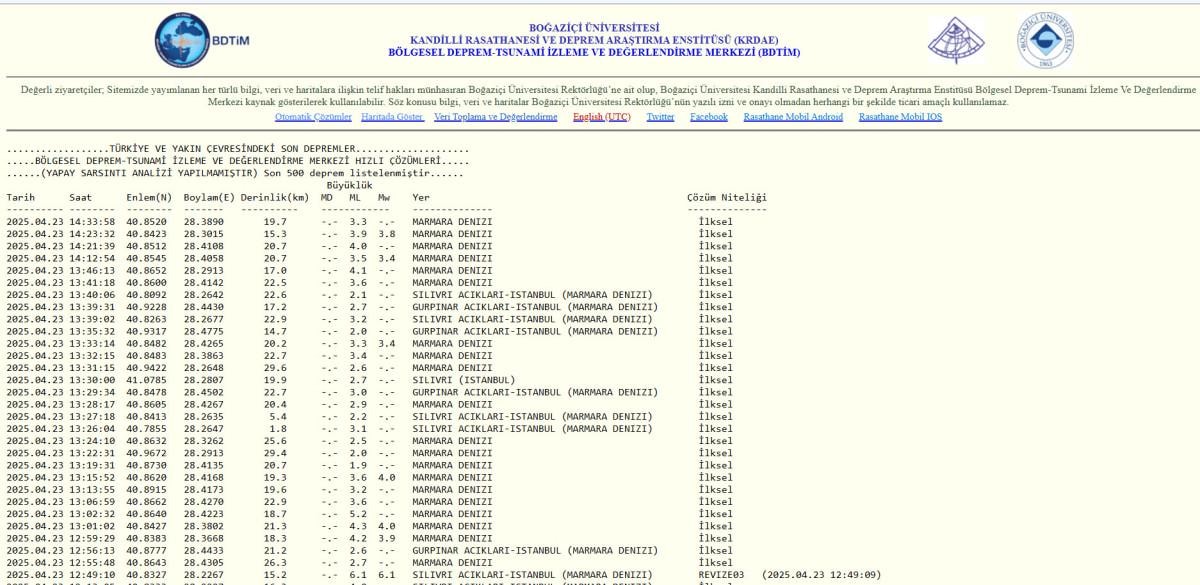Open the Rasathane Mobil Android link
The image size is (1200, 585).
pos(793,117)
